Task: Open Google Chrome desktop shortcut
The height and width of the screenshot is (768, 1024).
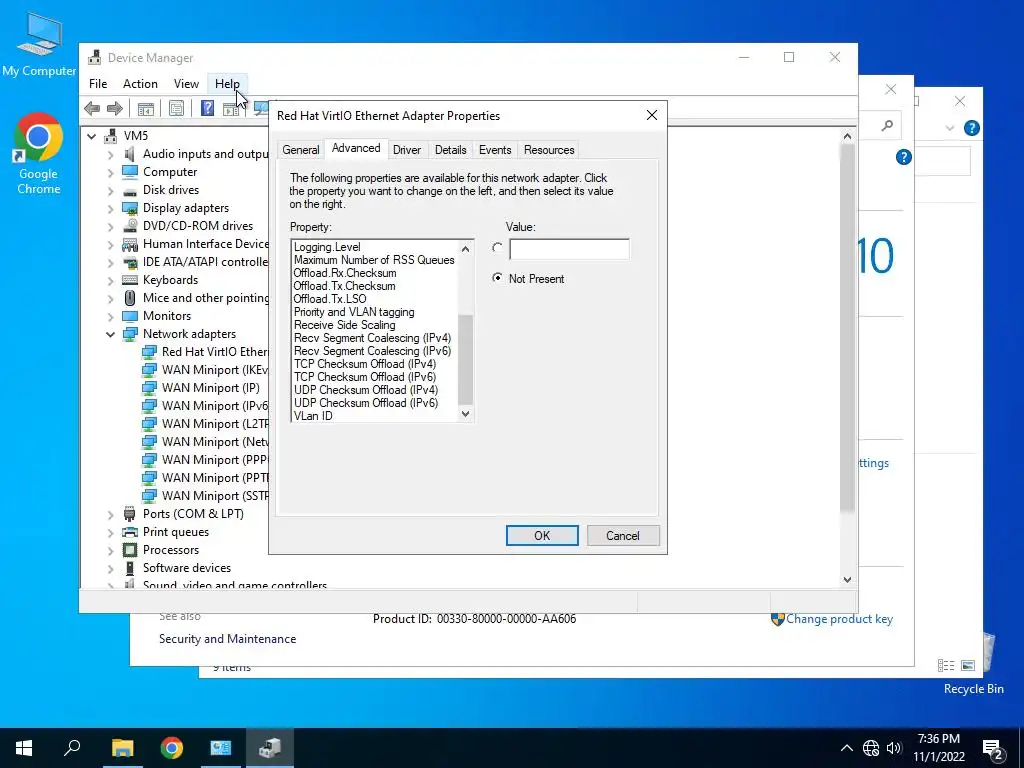Action: [x=39, y=154]
